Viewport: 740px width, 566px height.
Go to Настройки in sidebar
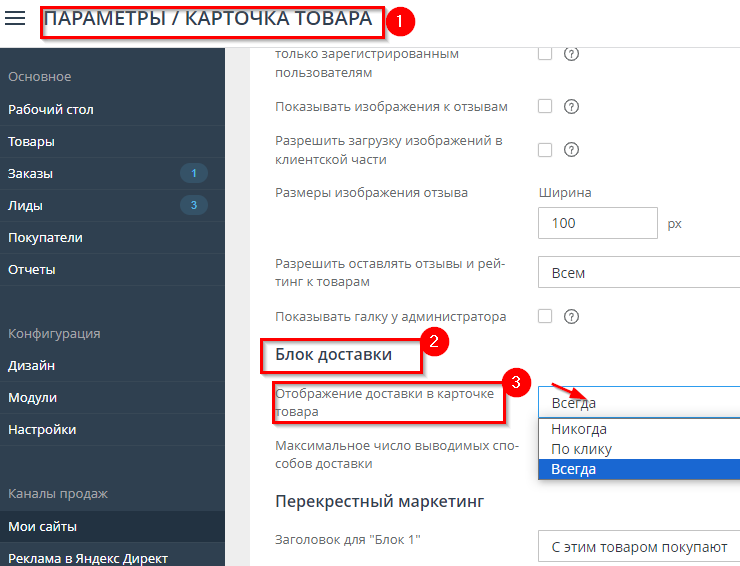[42, 430]
